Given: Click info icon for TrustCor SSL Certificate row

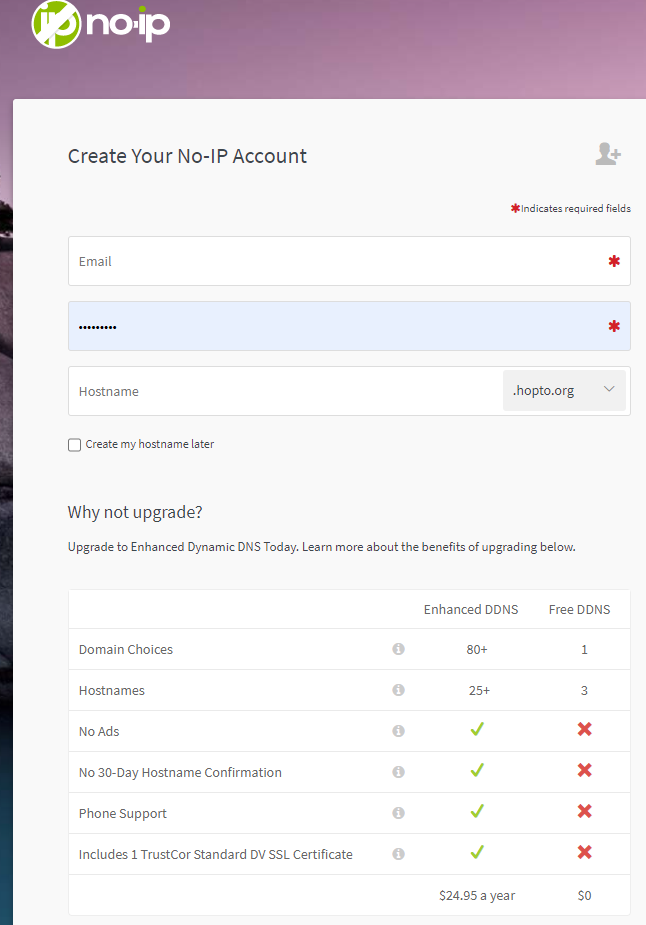Looking at the screenshot, I should (x=399, y=854).
